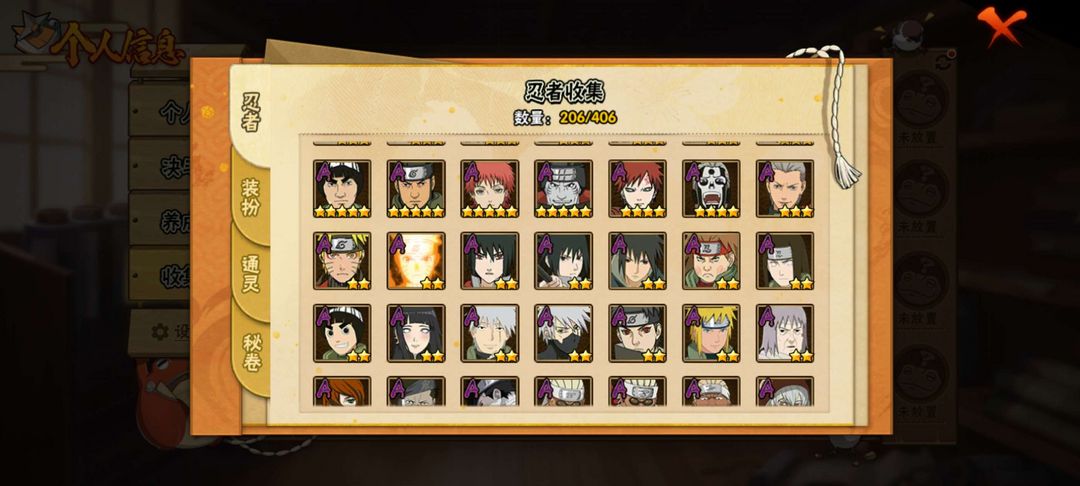Close the panel with the orange X
Image resolution: width=1080 pixels, height=486 pixels.
tap(1001, 26)
